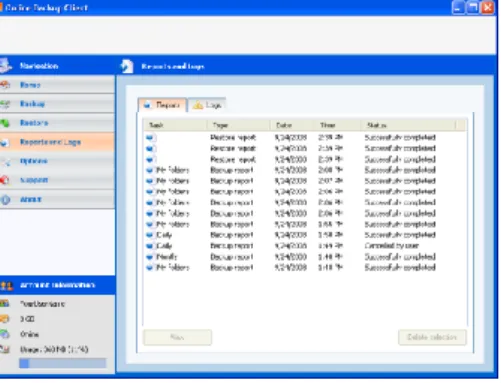Open the Support lifebuoy icon

click(5, 180)
